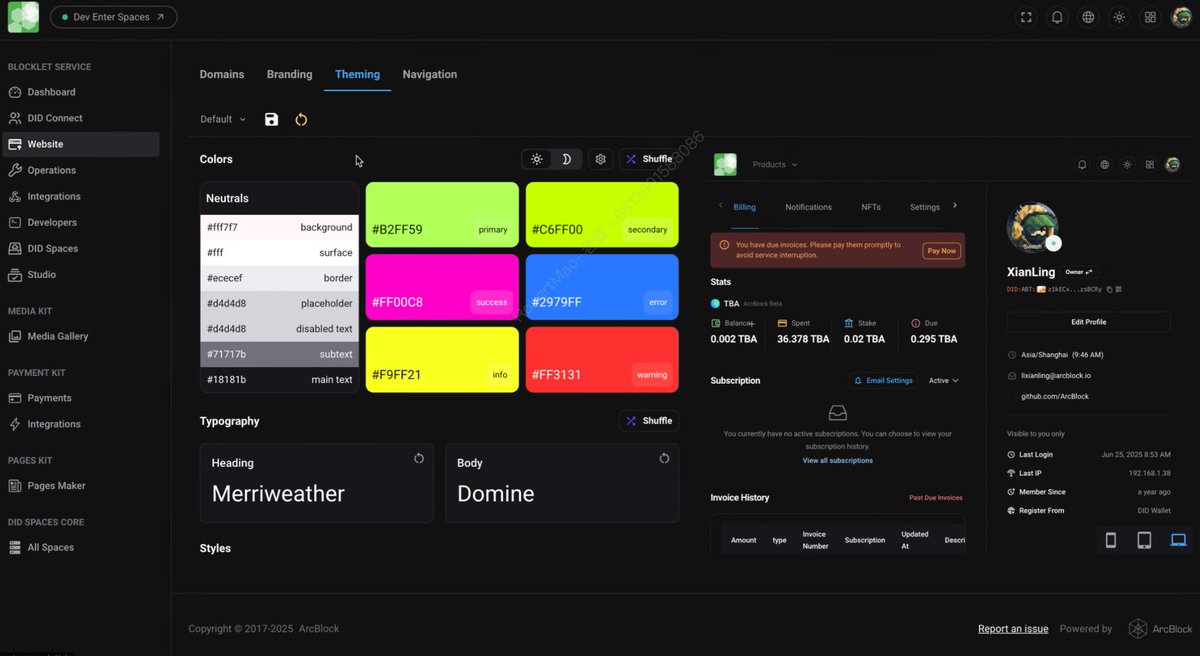Open the Branding tab
The image size is (1200, 656).
point(289,74)
